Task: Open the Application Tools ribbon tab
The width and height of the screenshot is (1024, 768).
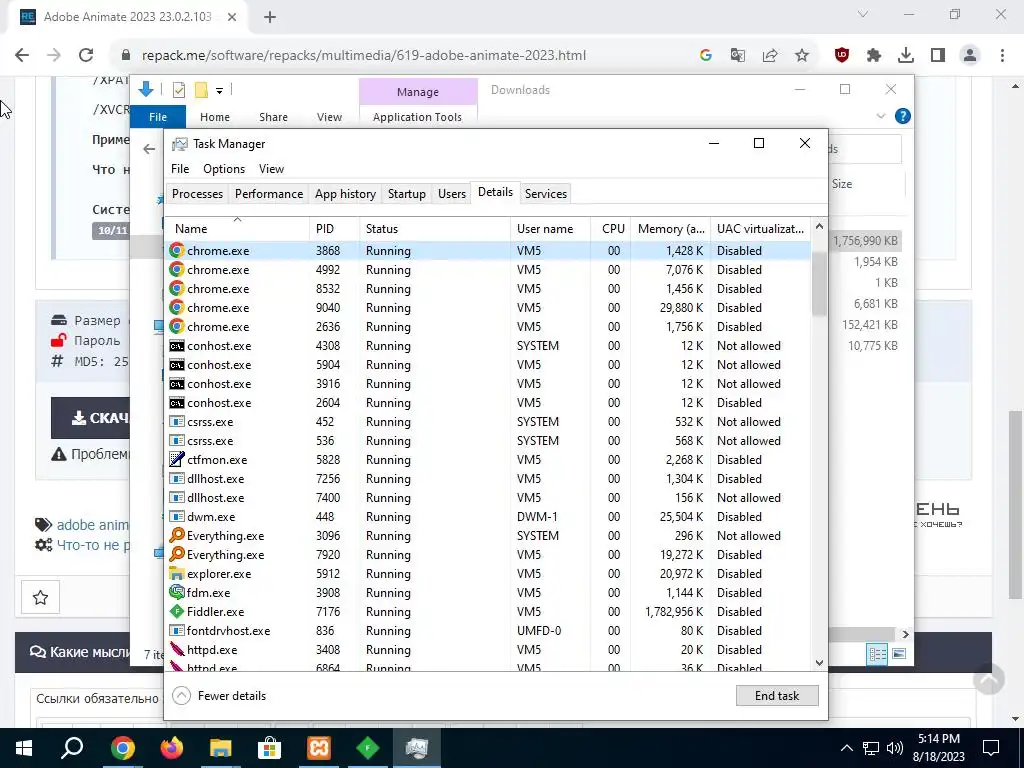Action: (417, 117)
